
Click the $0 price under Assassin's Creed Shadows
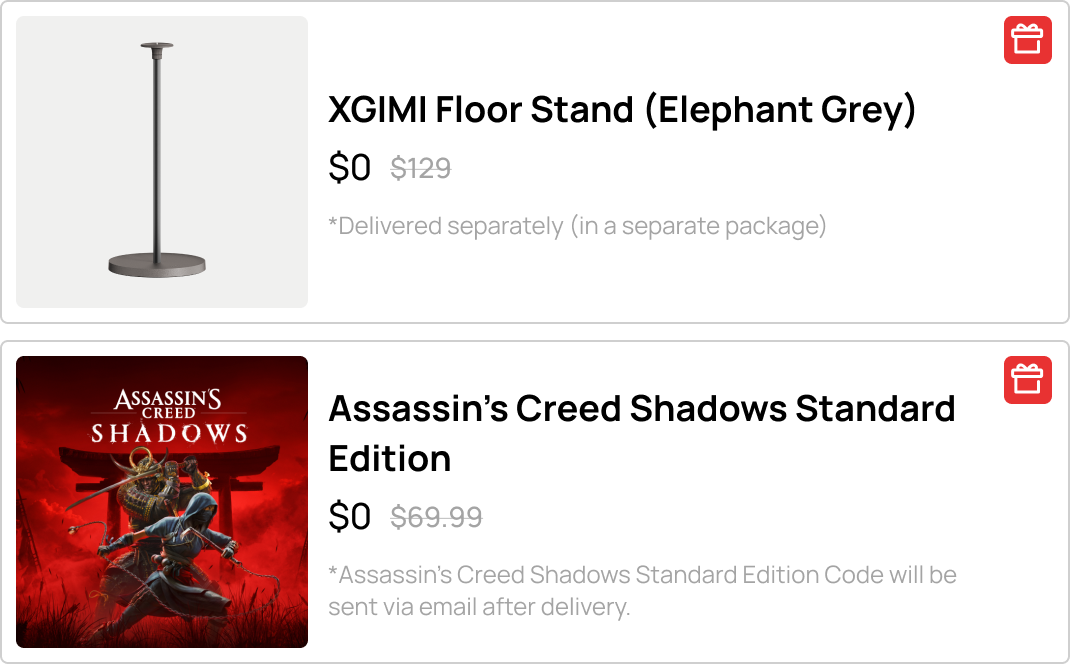pos(349,517)
